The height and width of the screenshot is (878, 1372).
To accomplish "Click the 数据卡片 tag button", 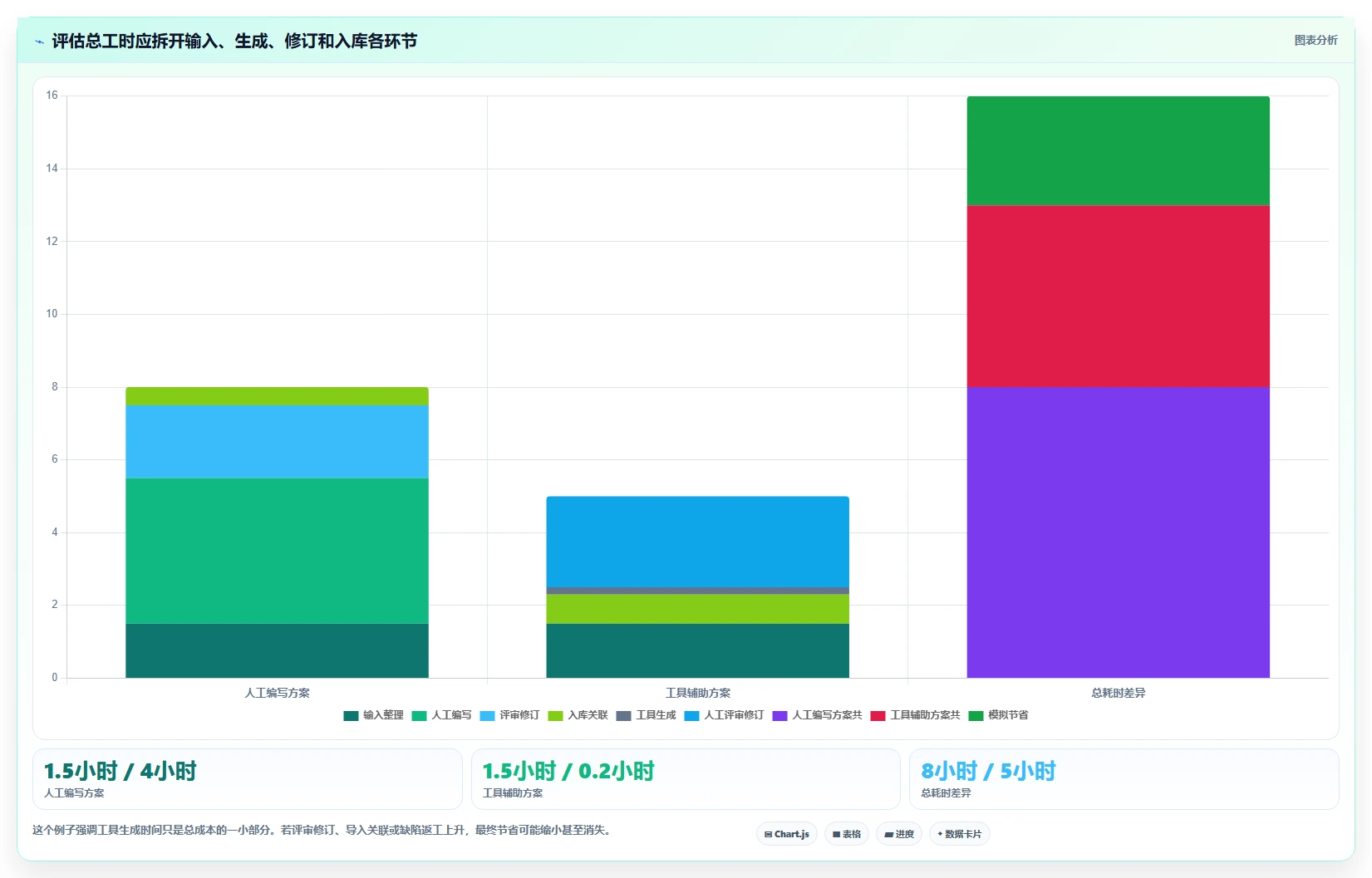I will pyautogui.click(x=959, y=834).
